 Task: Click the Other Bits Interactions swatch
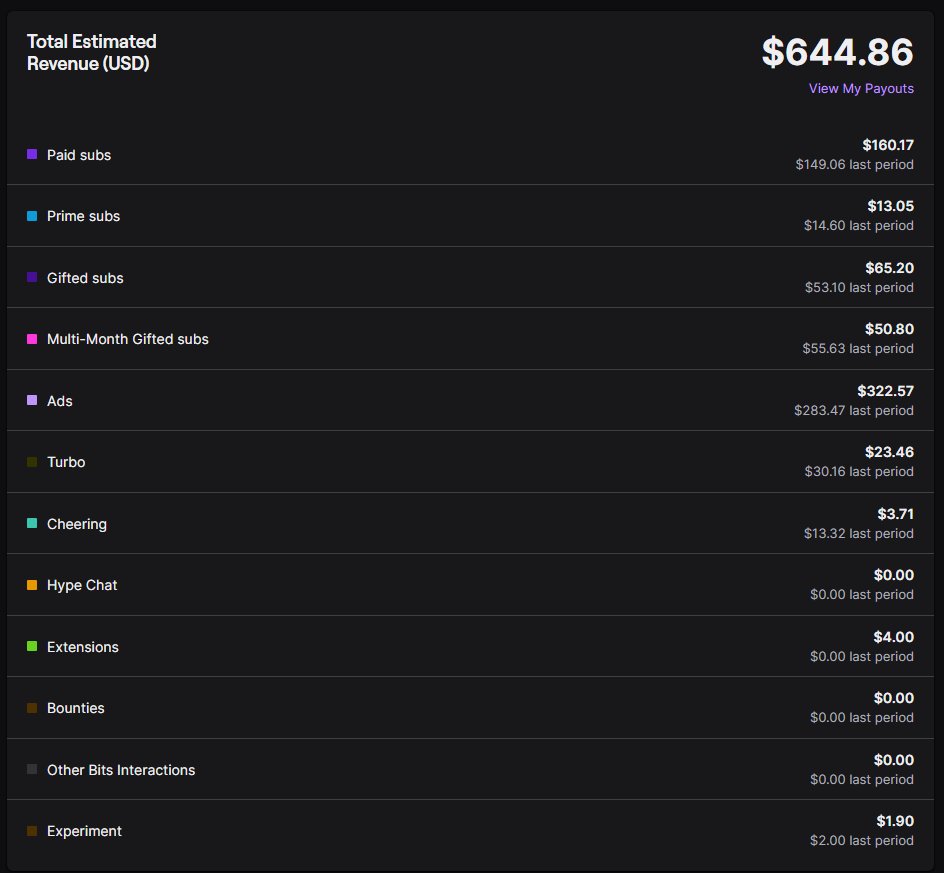(32, 769)
